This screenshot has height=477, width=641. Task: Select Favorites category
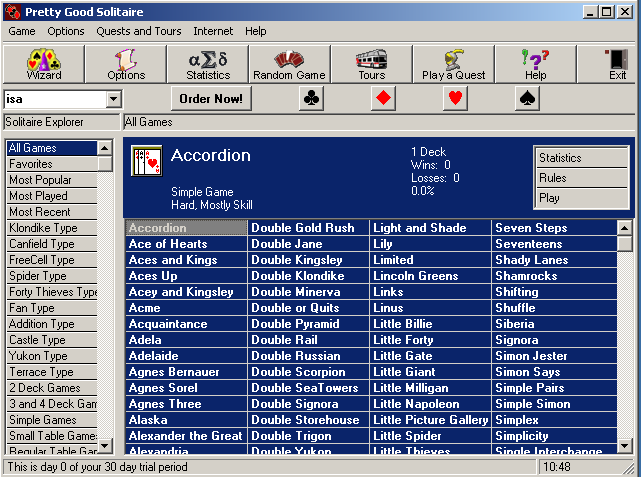pos(52,164)
